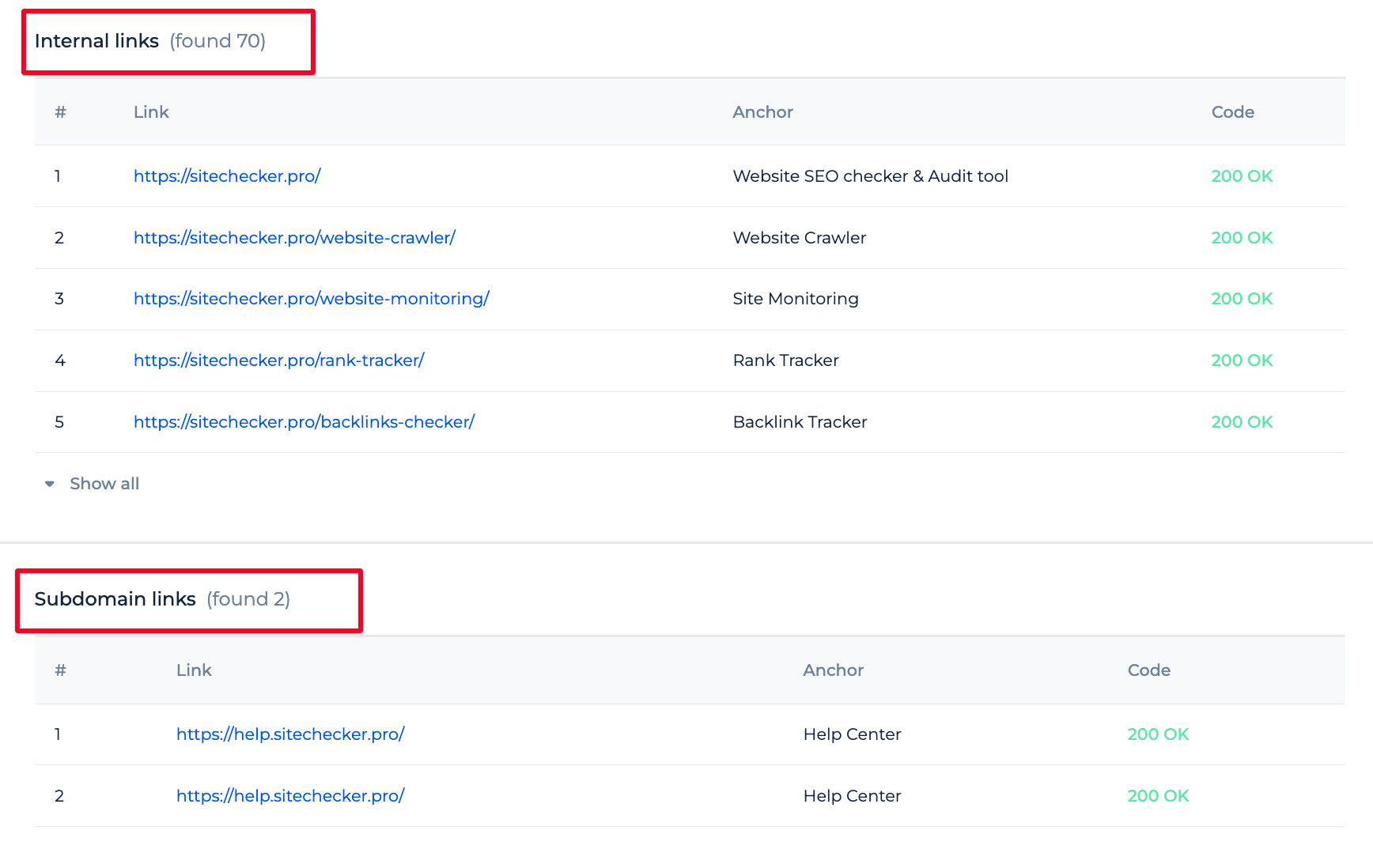Click the 'Website Crawler' anchor text
Screen dimensions: 1373x868
click(800, 238)
